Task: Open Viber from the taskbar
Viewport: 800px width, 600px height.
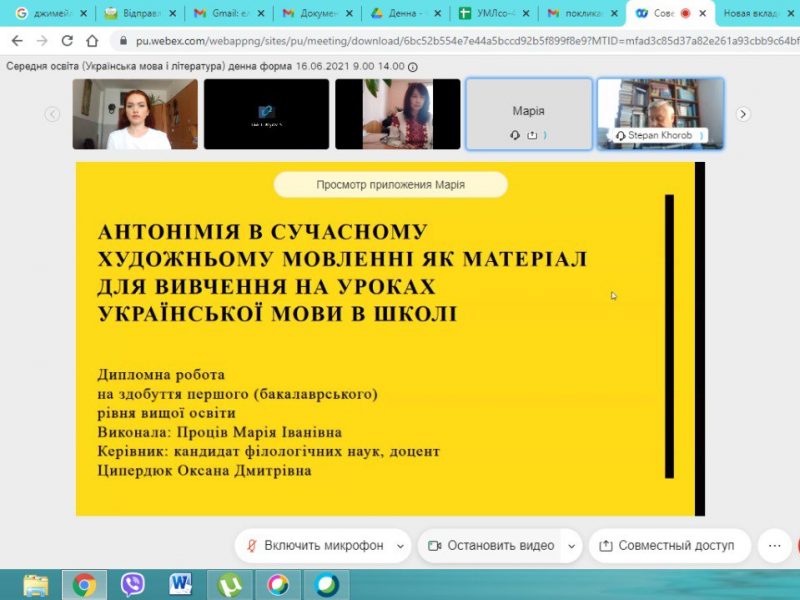Action: (x=132, y=583)
